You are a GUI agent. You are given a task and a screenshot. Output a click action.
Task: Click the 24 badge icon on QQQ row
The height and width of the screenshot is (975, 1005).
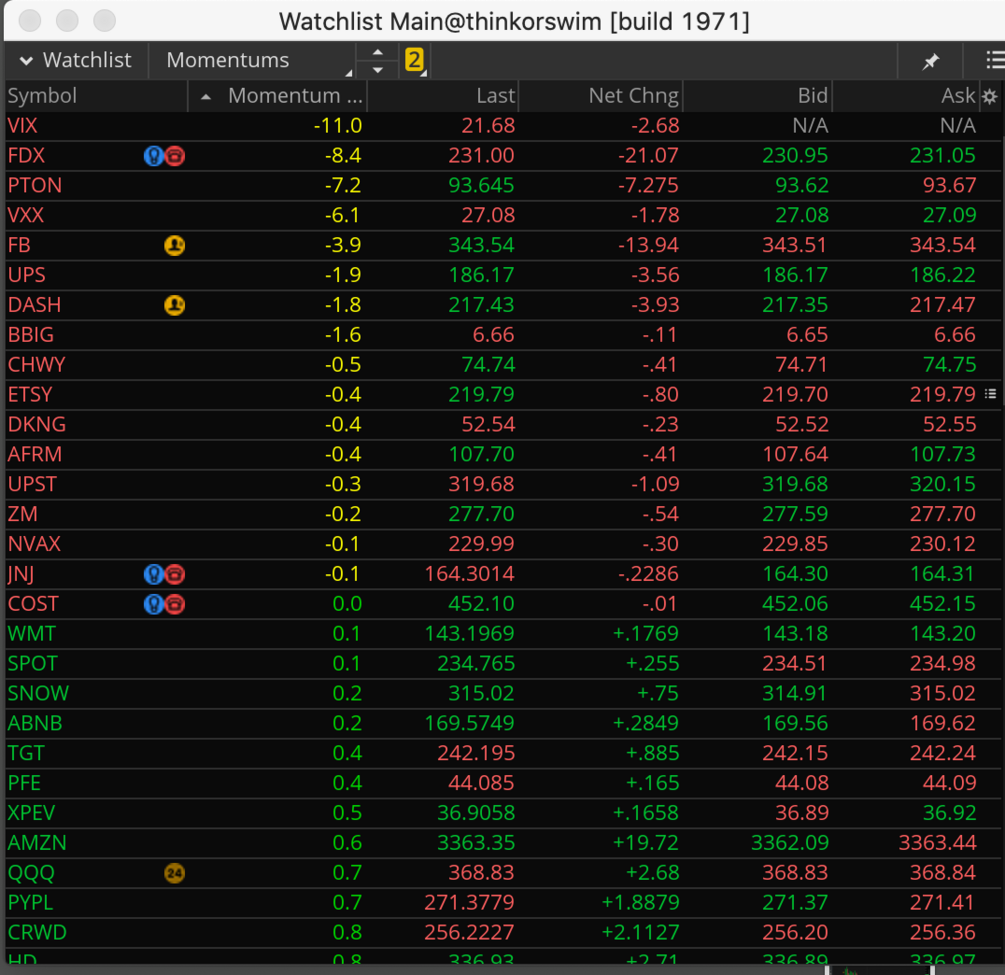(174, 873)
